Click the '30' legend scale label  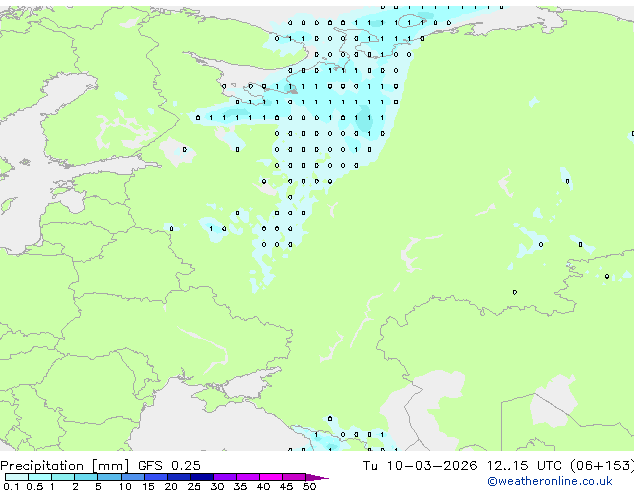pos(218,486)
